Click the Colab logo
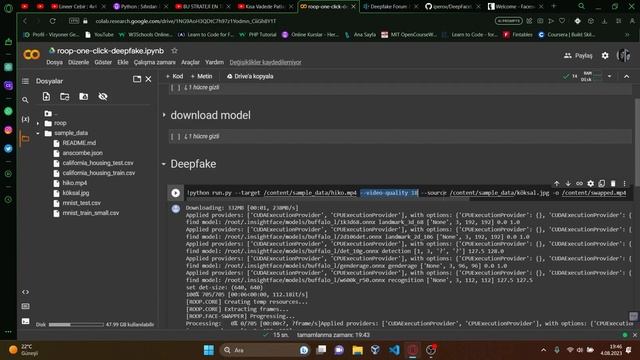This screenshot has width=640, height=360. click(x=32, y=54)
